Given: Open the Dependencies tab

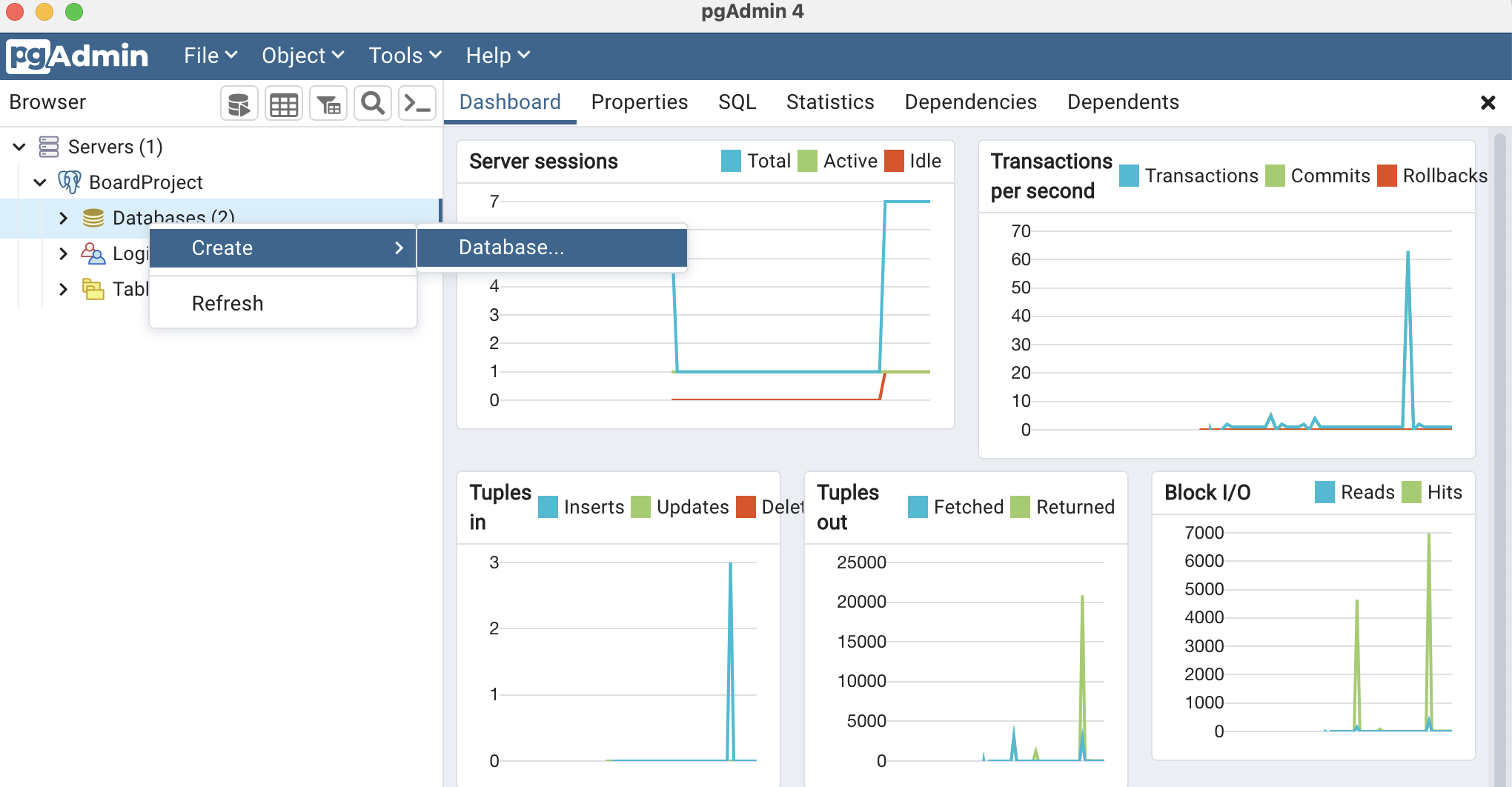Looking at the screenshot, I should click(x=970, y=102).
